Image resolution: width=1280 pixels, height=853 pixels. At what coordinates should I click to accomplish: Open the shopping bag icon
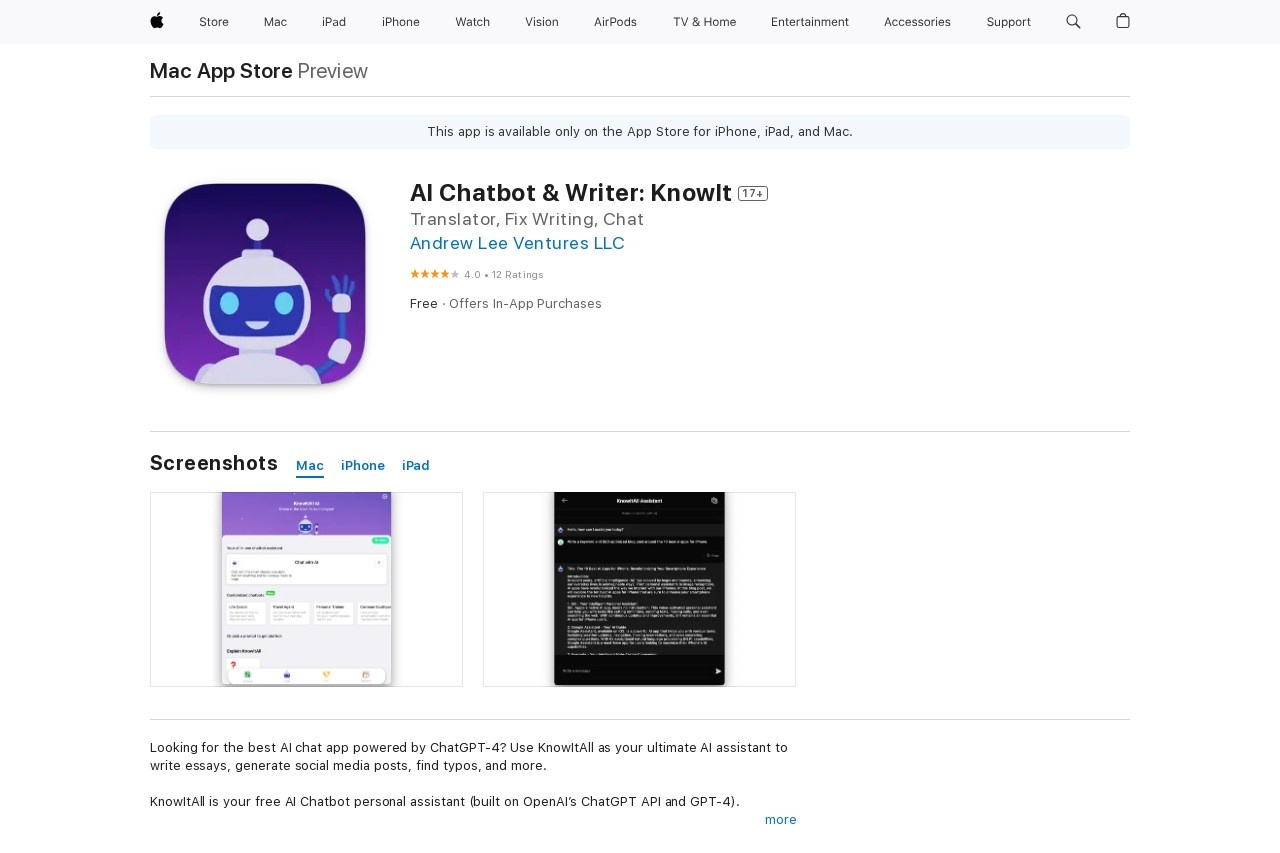tap(1123, 21)
